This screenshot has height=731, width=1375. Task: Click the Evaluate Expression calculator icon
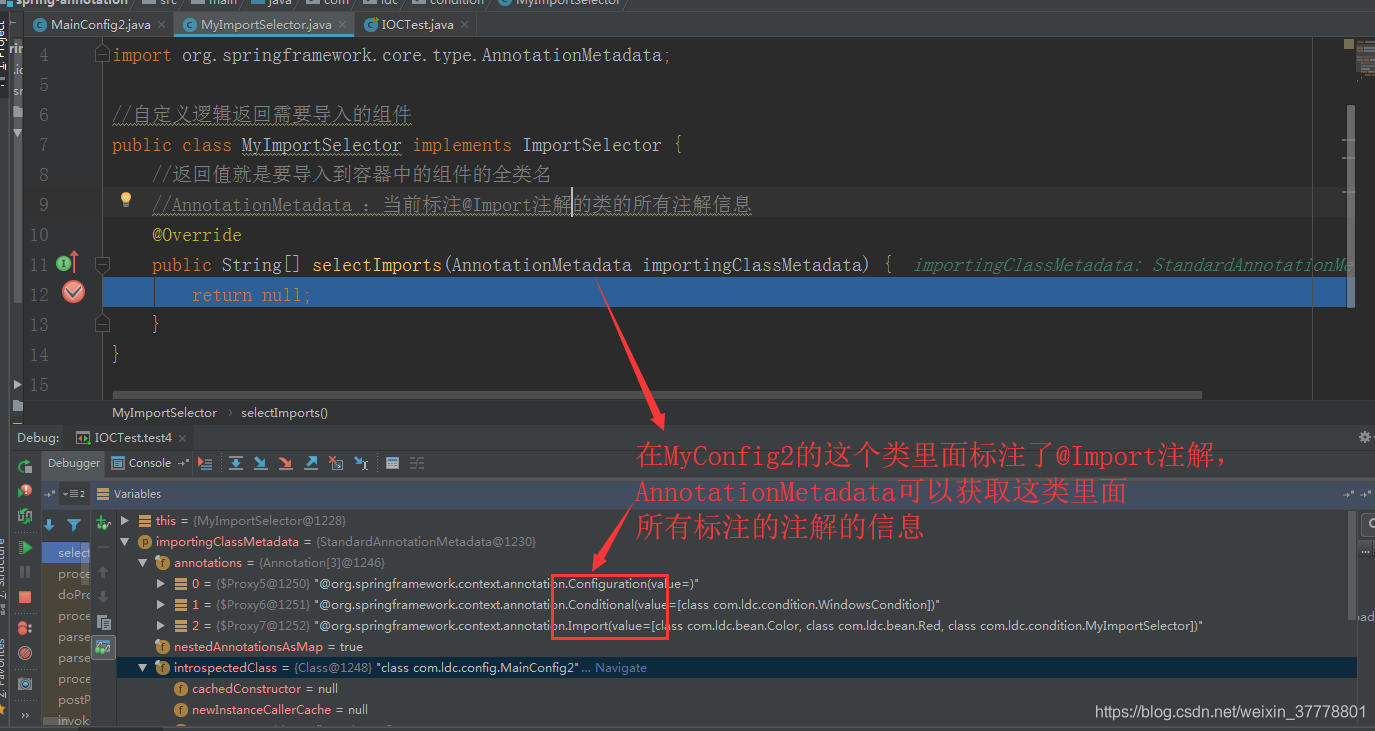(392, 463)
